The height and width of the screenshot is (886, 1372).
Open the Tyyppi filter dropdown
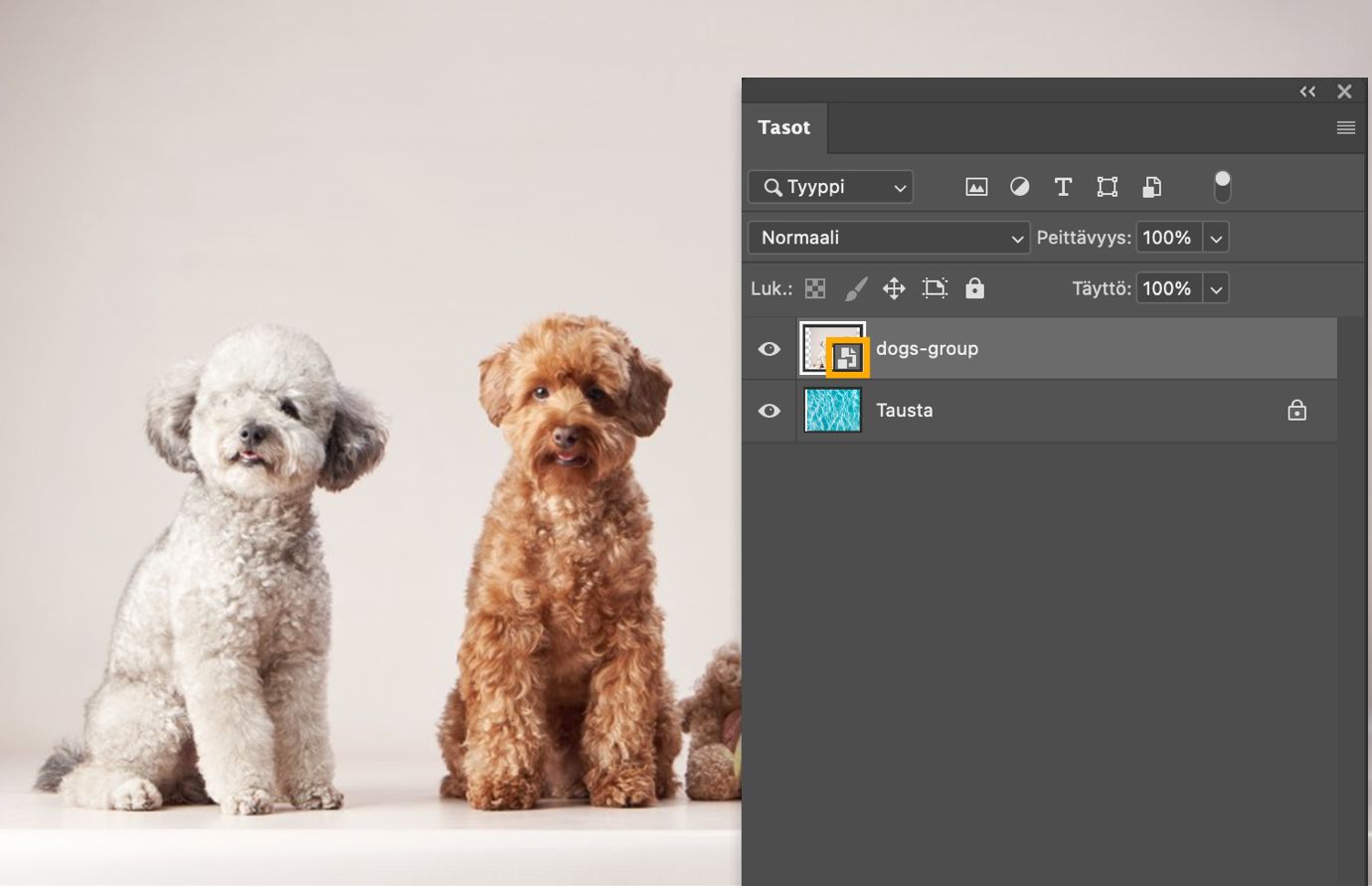[x=831, y=187]
